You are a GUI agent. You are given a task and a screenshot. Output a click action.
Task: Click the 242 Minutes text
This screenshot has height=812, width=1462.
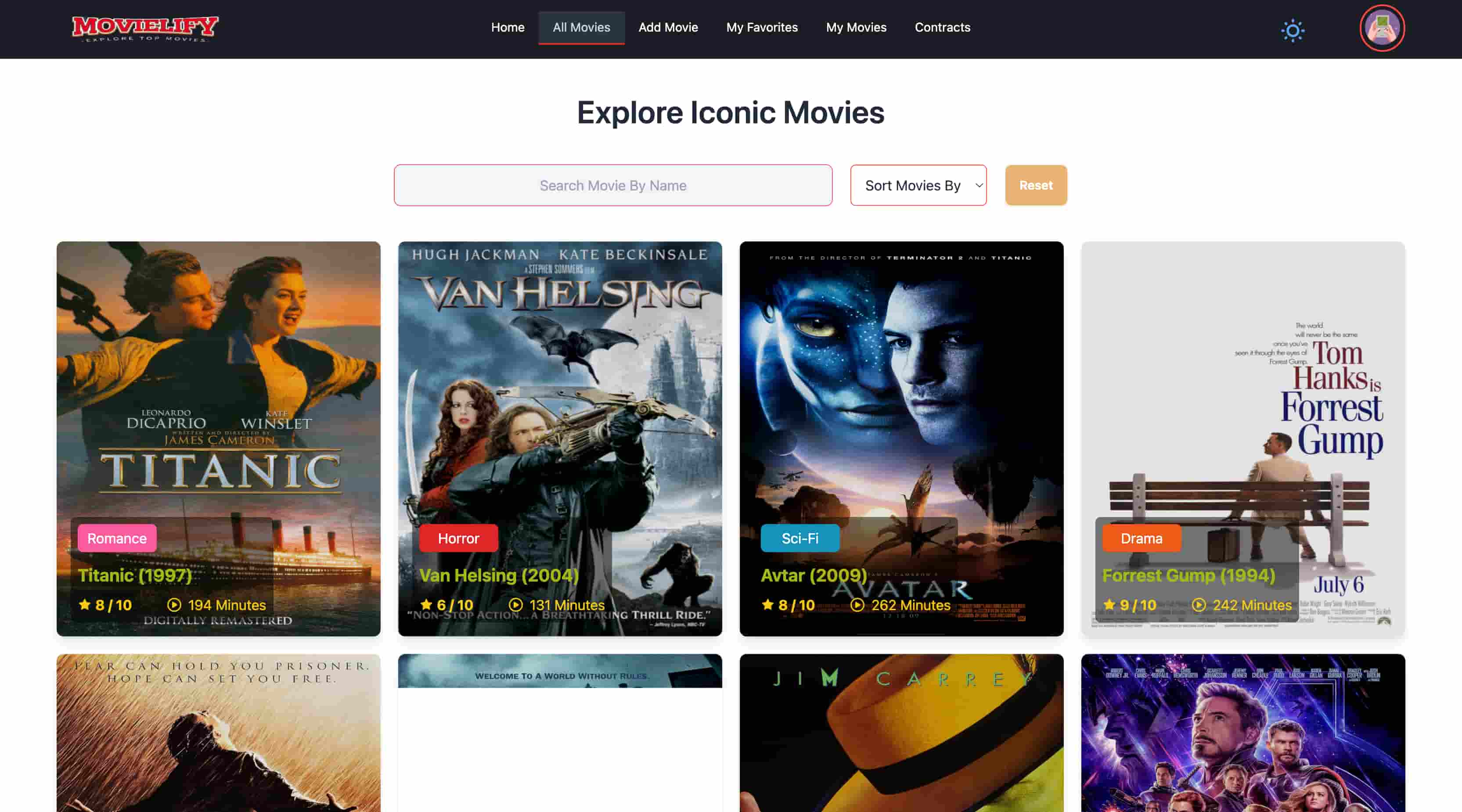(x=1252, y=605)
